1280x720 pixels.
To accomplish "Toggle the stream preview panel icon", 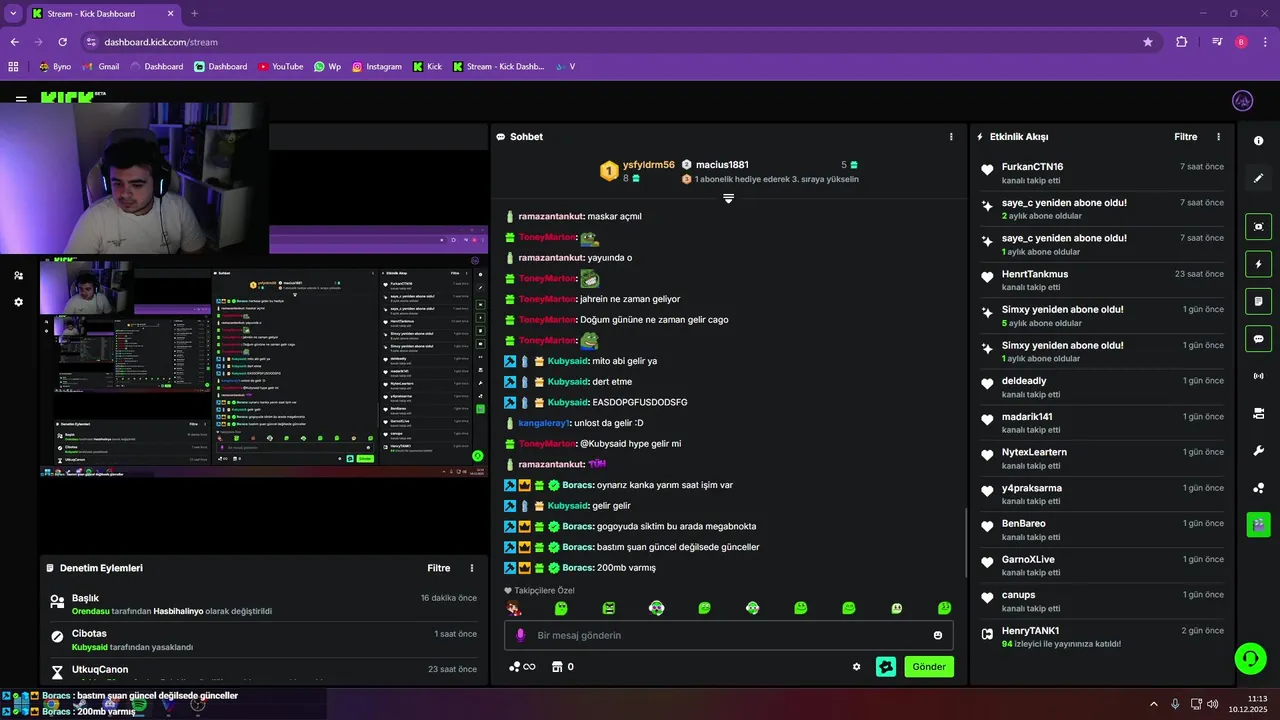I will (x=1258, y=227).
